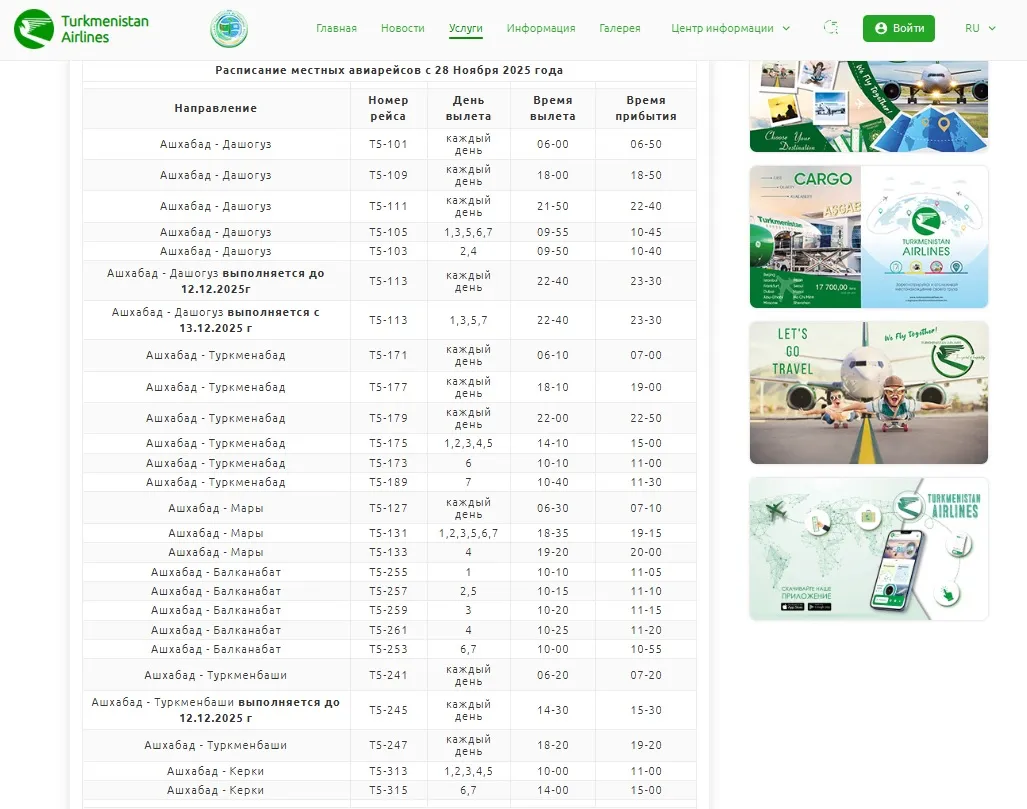
Task: Open the Новости menu item
Action: pyautogui.click(x=403, y=28)
